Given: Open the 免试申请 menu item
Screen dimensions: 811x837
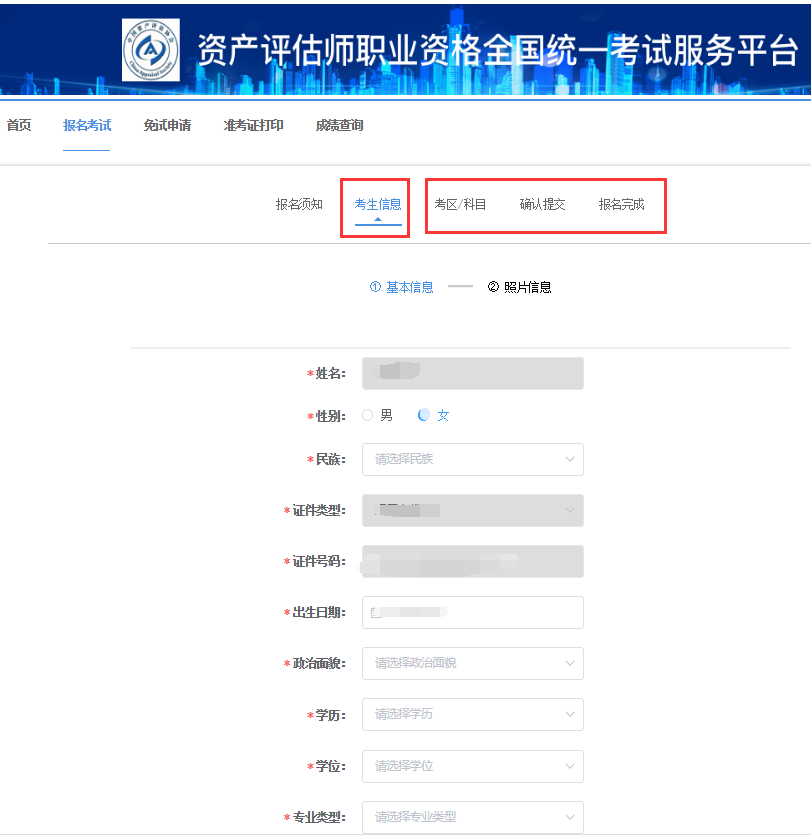Looking at the screenshot, I should coord(167,125).
